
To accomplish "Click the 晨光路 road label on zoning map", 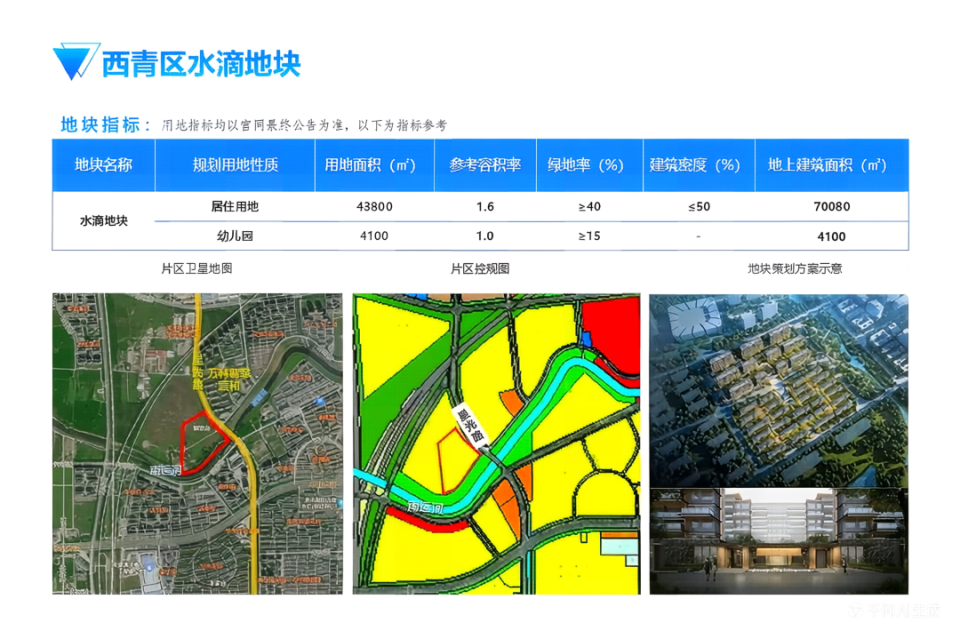I will click(471, 426).
